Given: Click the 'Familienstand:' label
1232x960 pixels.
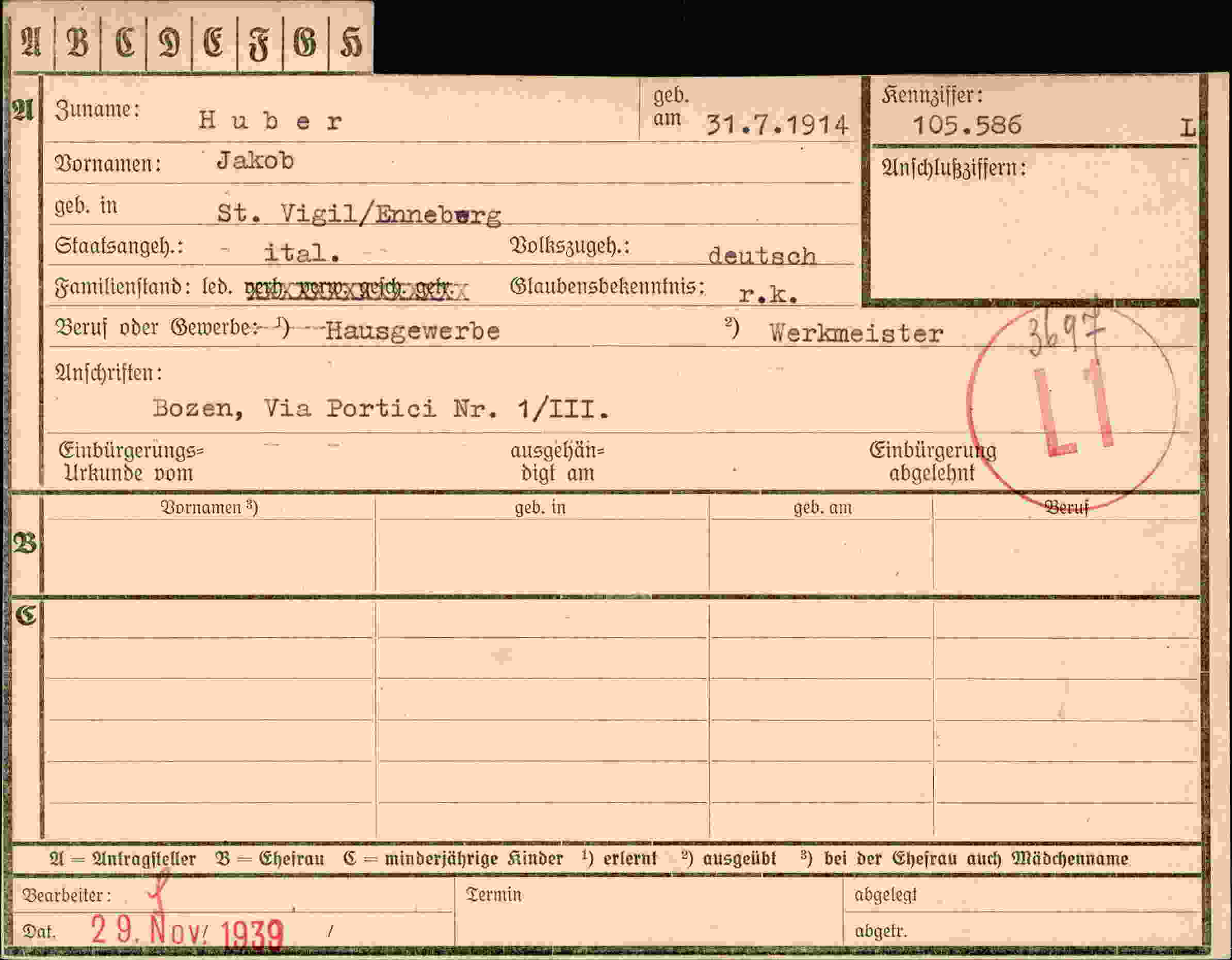Looking at the screenshot, I should (x=122, y=287).
